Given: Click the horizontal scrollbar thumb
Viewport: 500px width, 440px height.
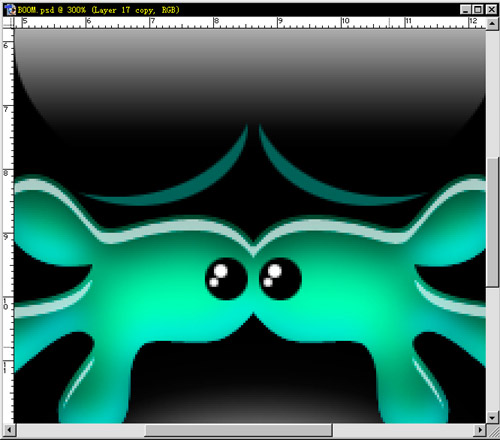Looking at the screenshot, I should (239, 430).
